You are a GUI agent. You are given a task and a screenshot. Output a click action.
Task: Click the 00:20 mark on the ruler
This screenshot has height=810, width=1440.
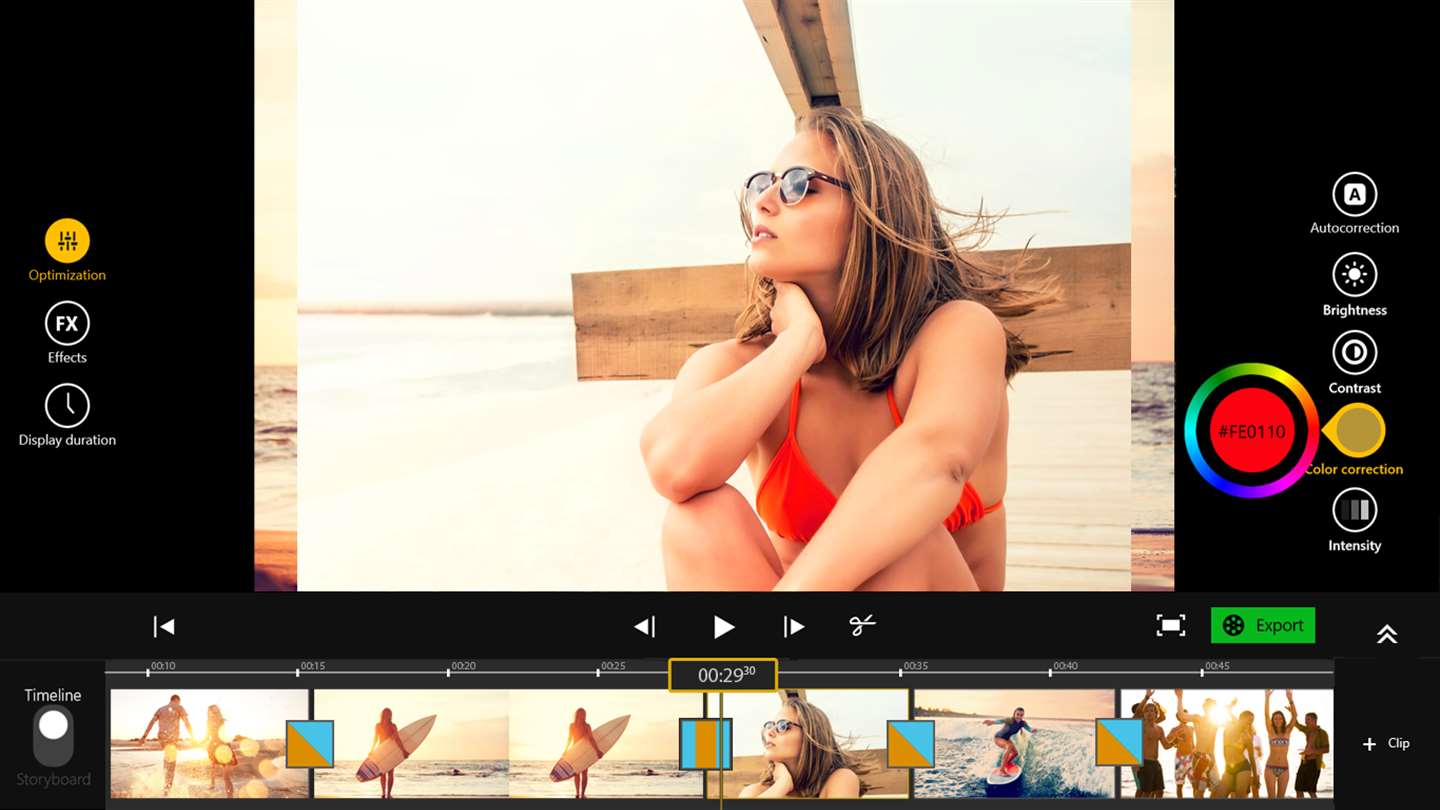463,666
